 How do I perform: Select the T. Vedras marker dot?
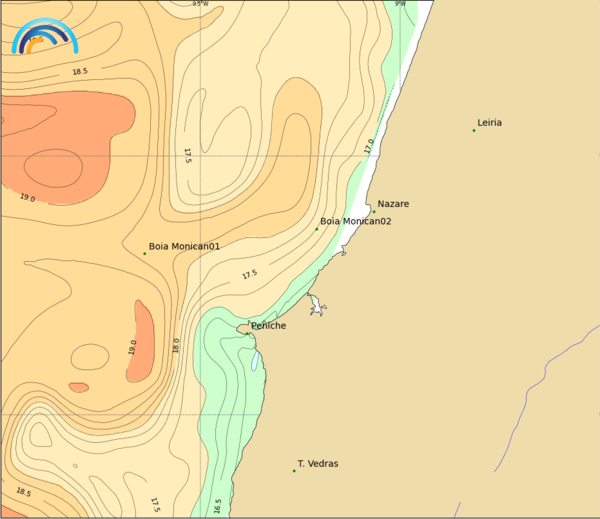(294, 470)
